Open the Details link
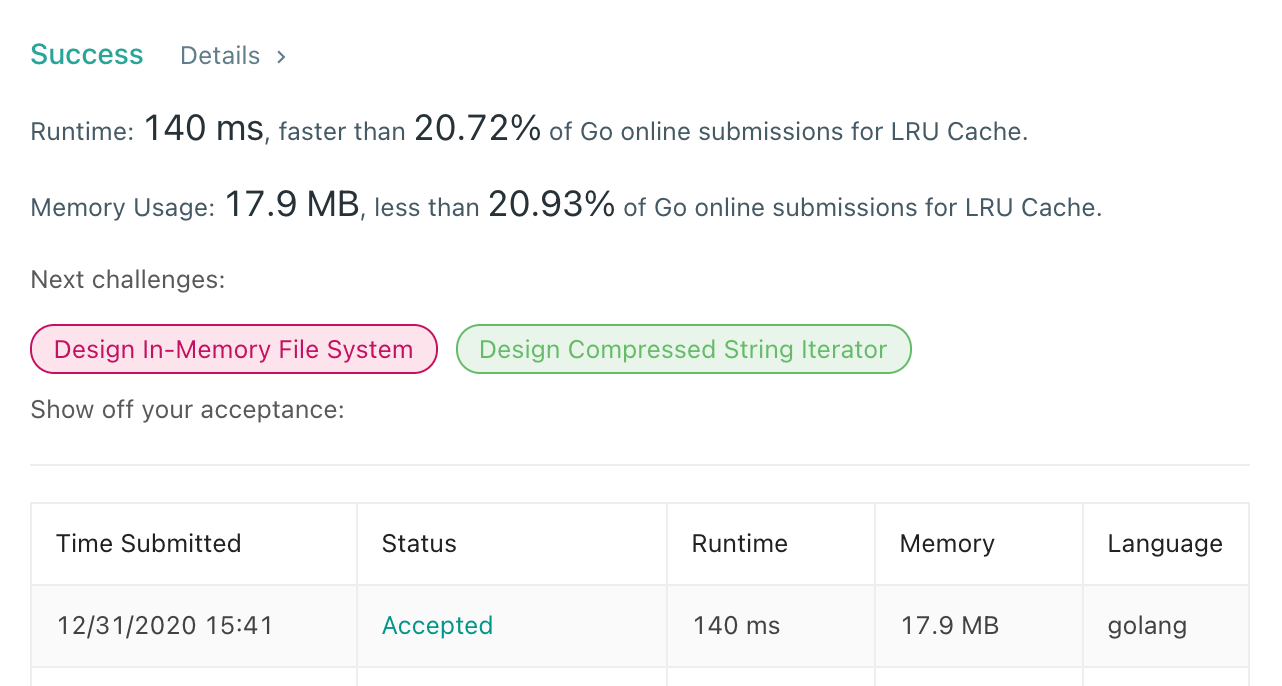The height and width of the screenshot is (686, 1282). click(x=220, y=56)
